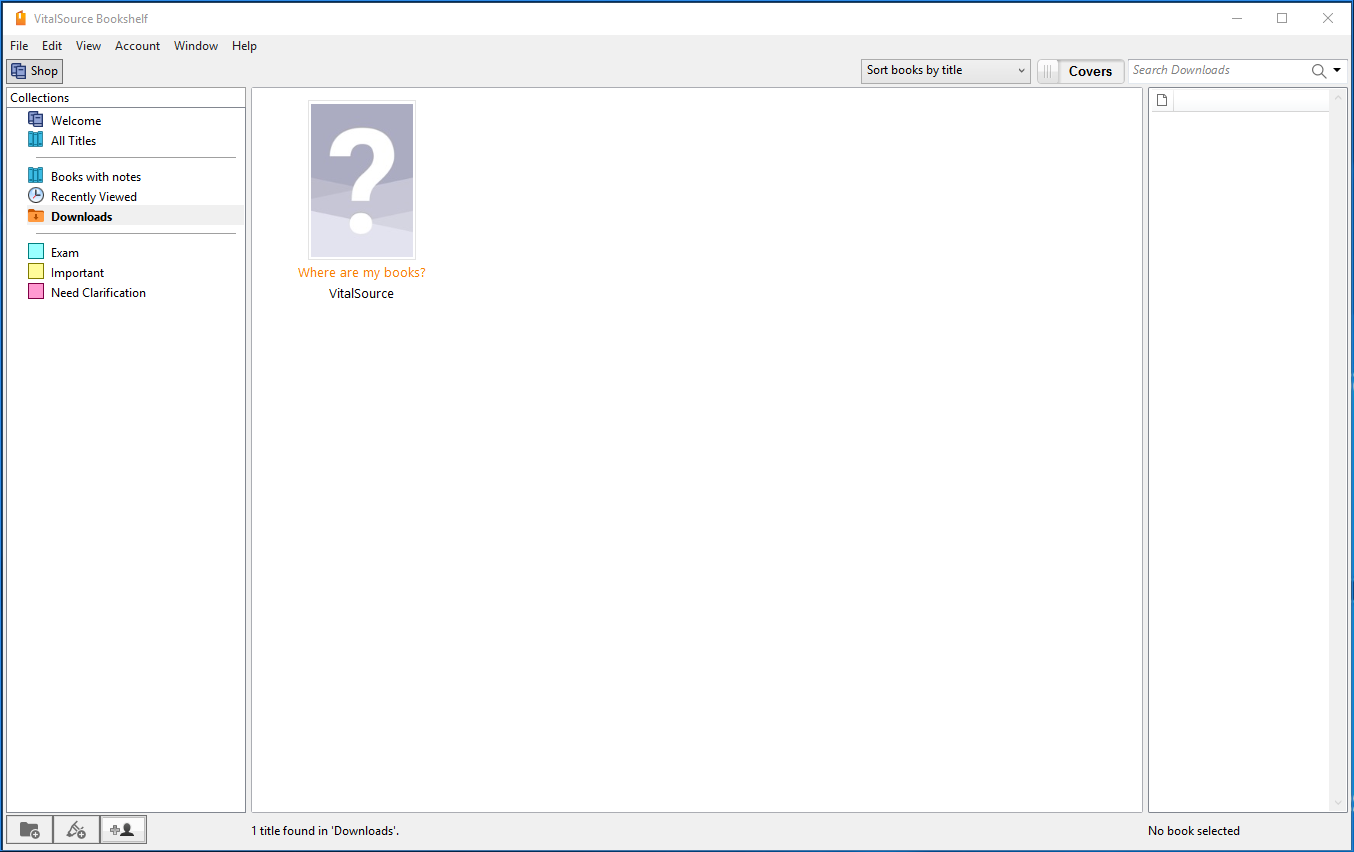The height and width of the screenshot is (852, 1354).
Task: Open the Account menu
Action: coord(137,46)
